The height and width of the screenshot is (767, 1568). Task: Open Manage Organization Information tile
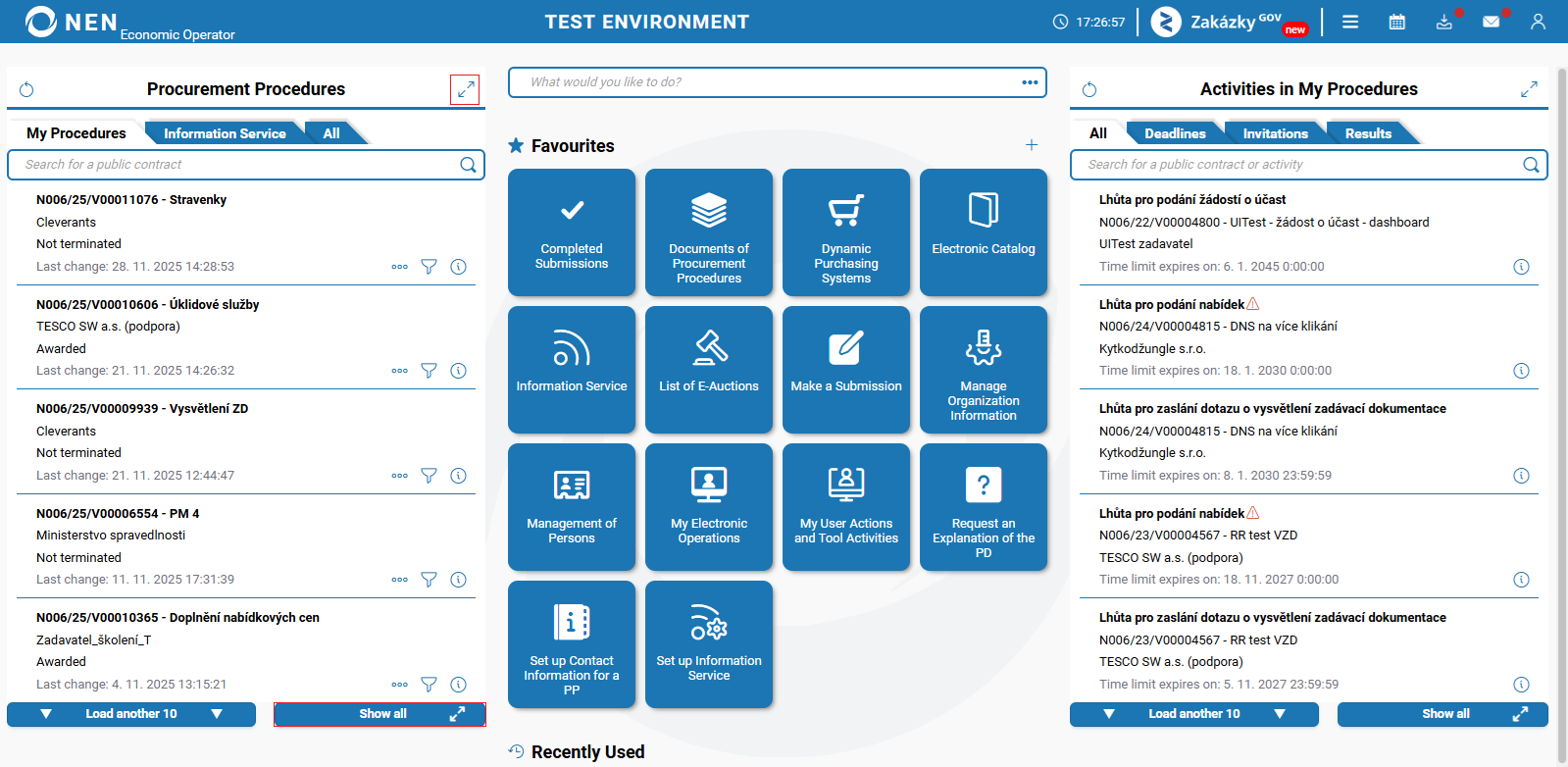coord(984,370)
